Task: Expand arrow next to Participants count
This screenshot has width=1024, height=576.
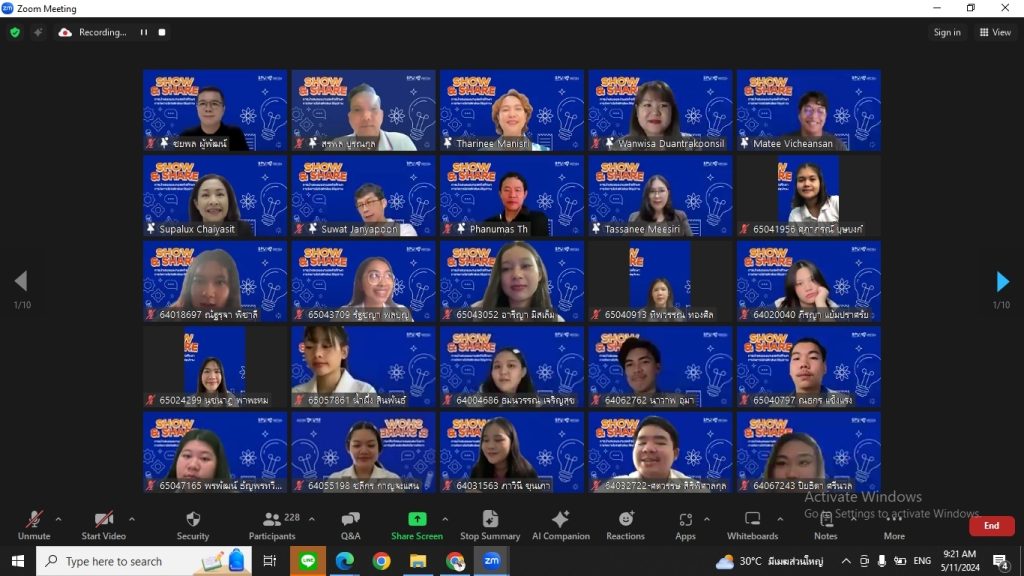Action: click(312, 519)
